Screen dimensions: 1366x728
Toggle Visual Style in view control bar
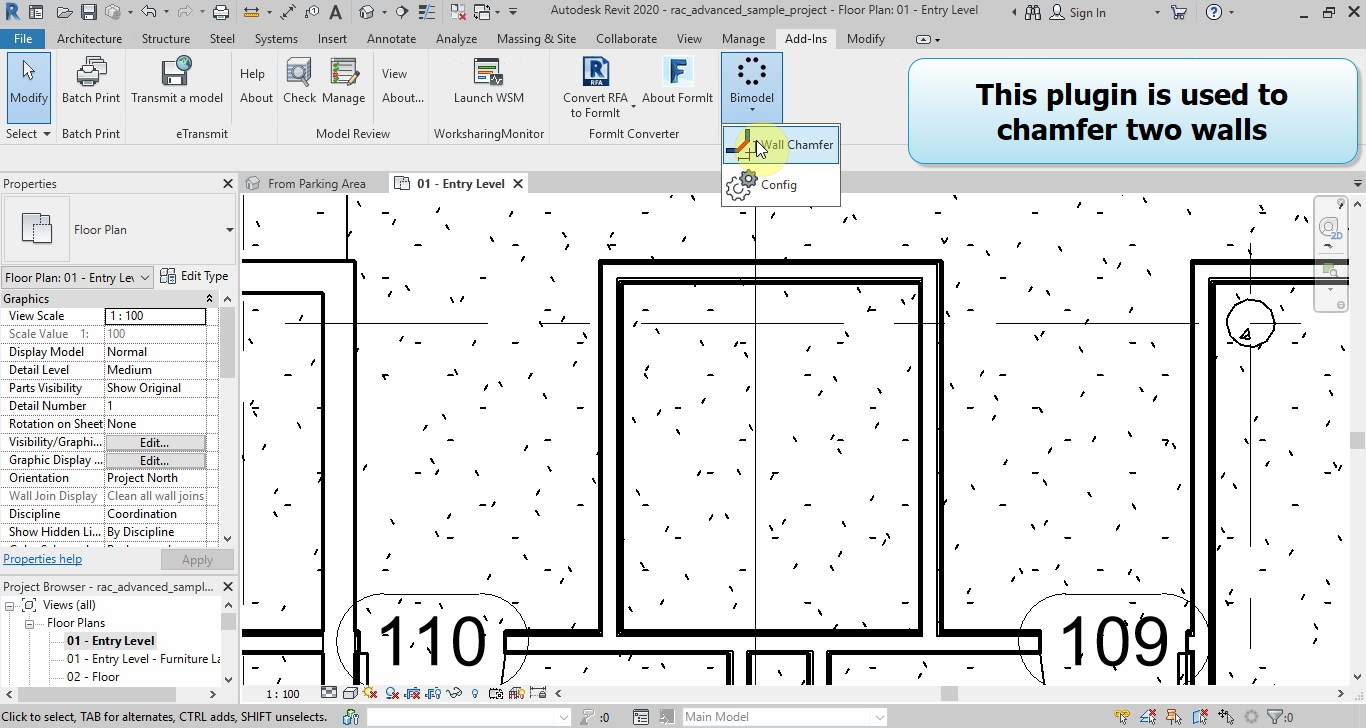[x=349, y=693]
